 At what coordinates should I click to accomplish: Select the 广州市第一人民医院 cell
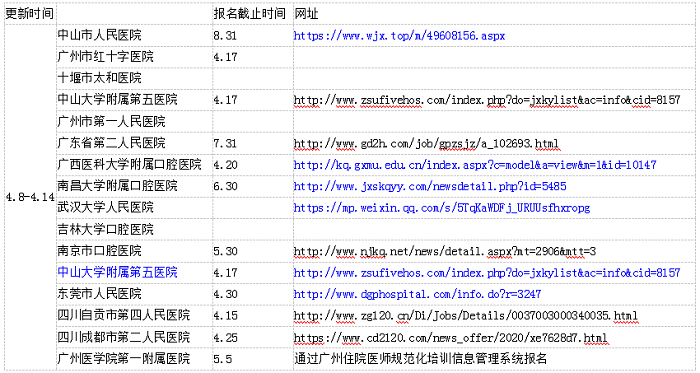click(134, 121)
